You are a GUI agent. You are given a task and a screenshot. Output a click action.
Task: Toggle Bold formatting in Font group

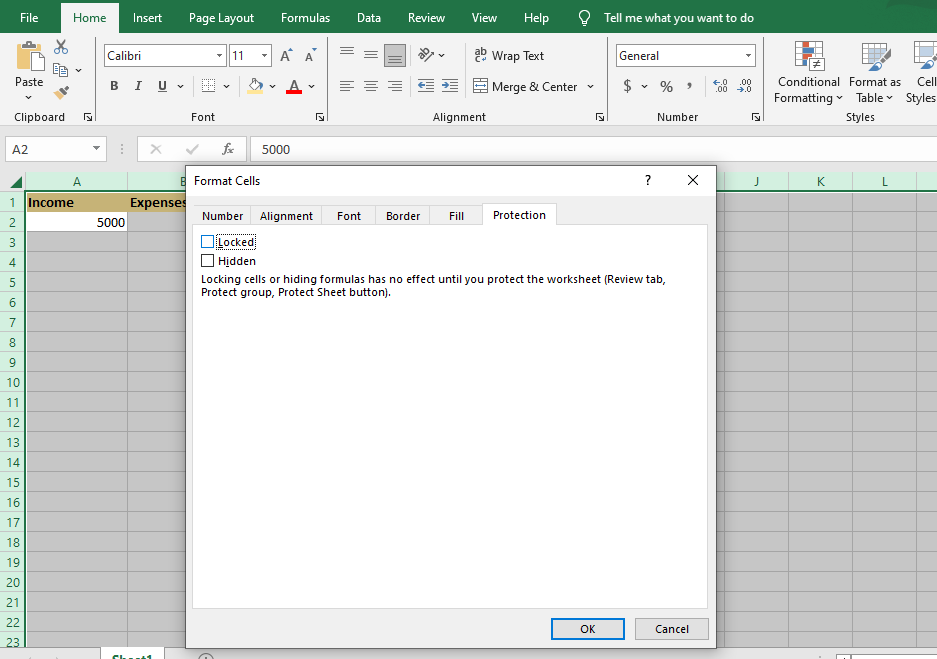(114, 86)
